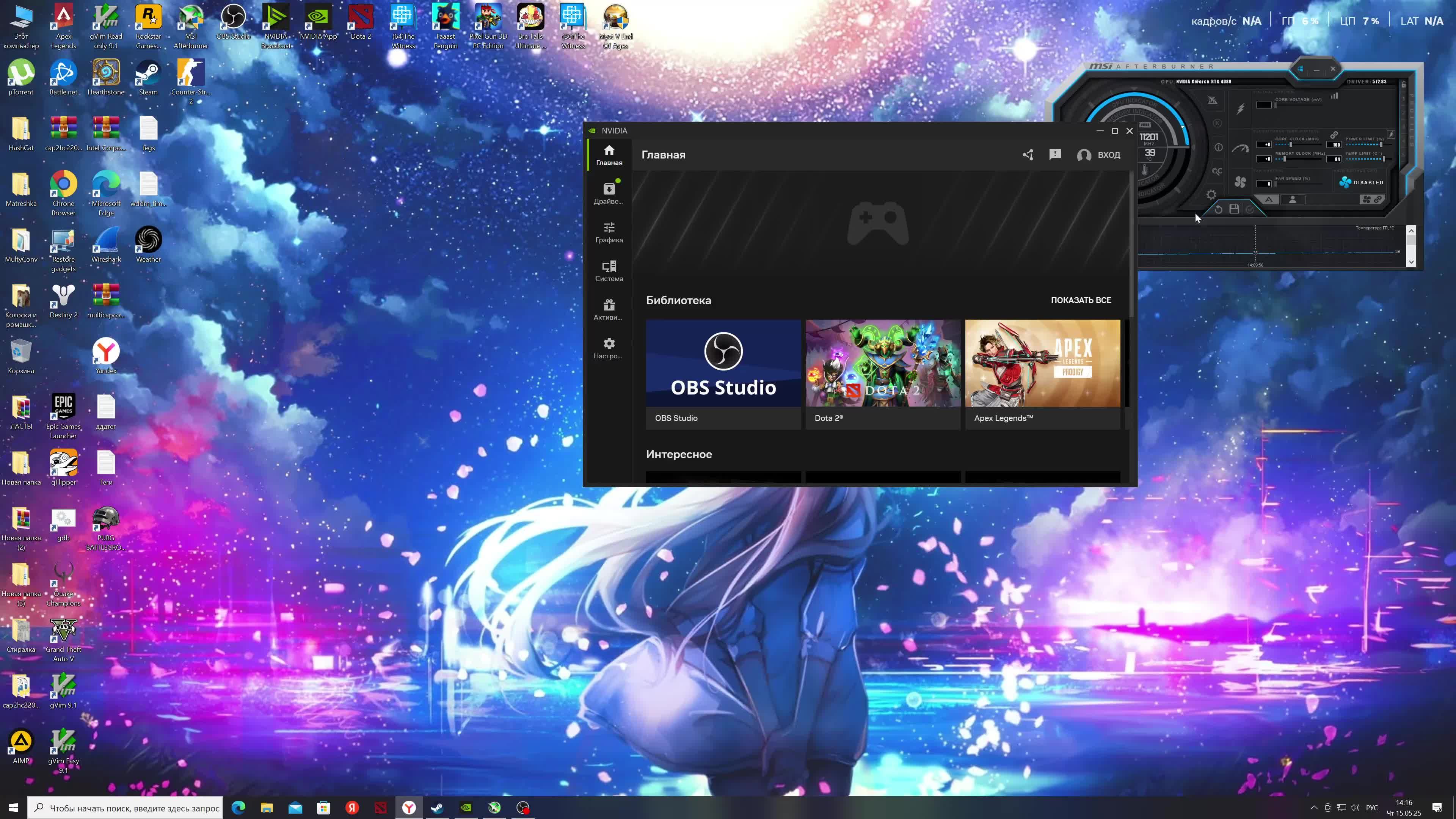Open the Главная tab in NVIDIA sidebar
The height and width of the screenshot is (819, 1456).
pos(609,155)
